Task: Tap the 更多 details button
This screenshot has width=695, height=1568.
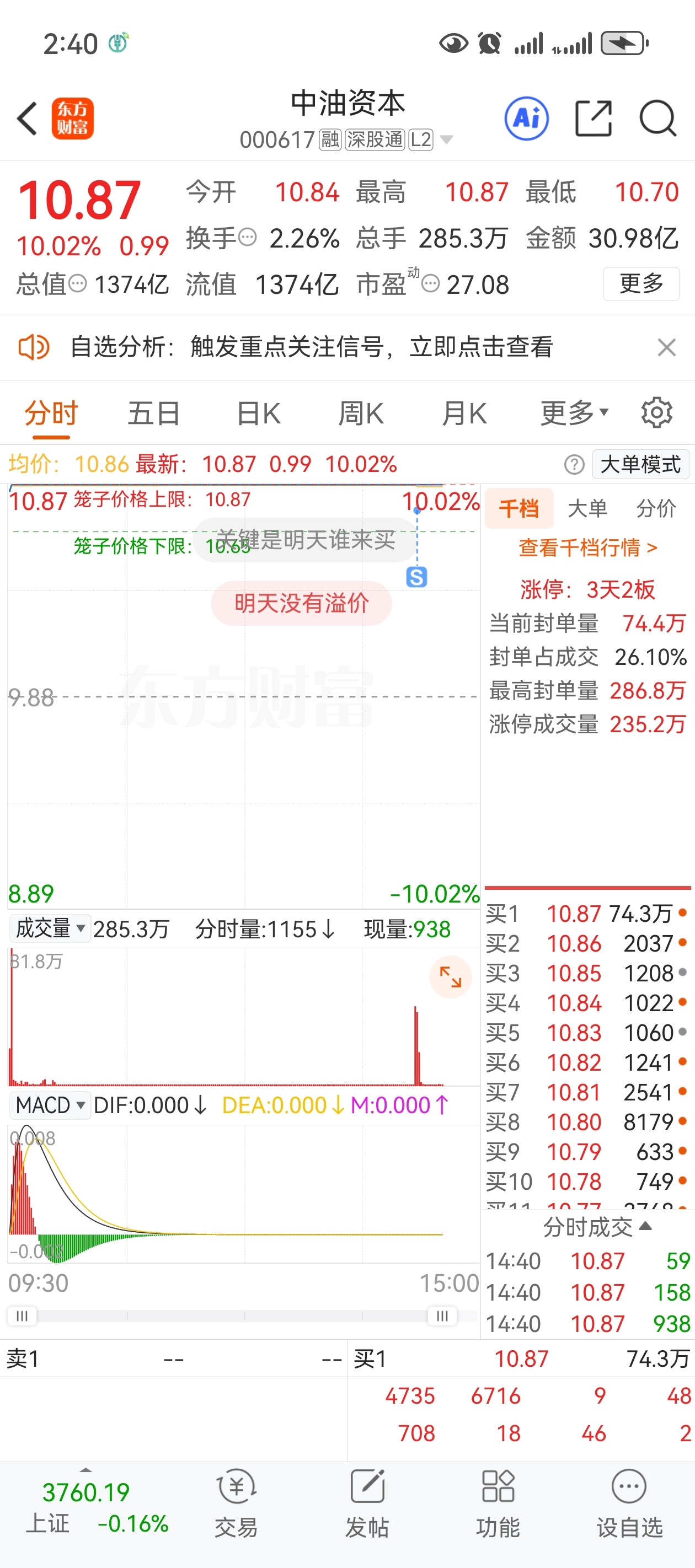Action: pyautogui.click(x=641, y=283)
